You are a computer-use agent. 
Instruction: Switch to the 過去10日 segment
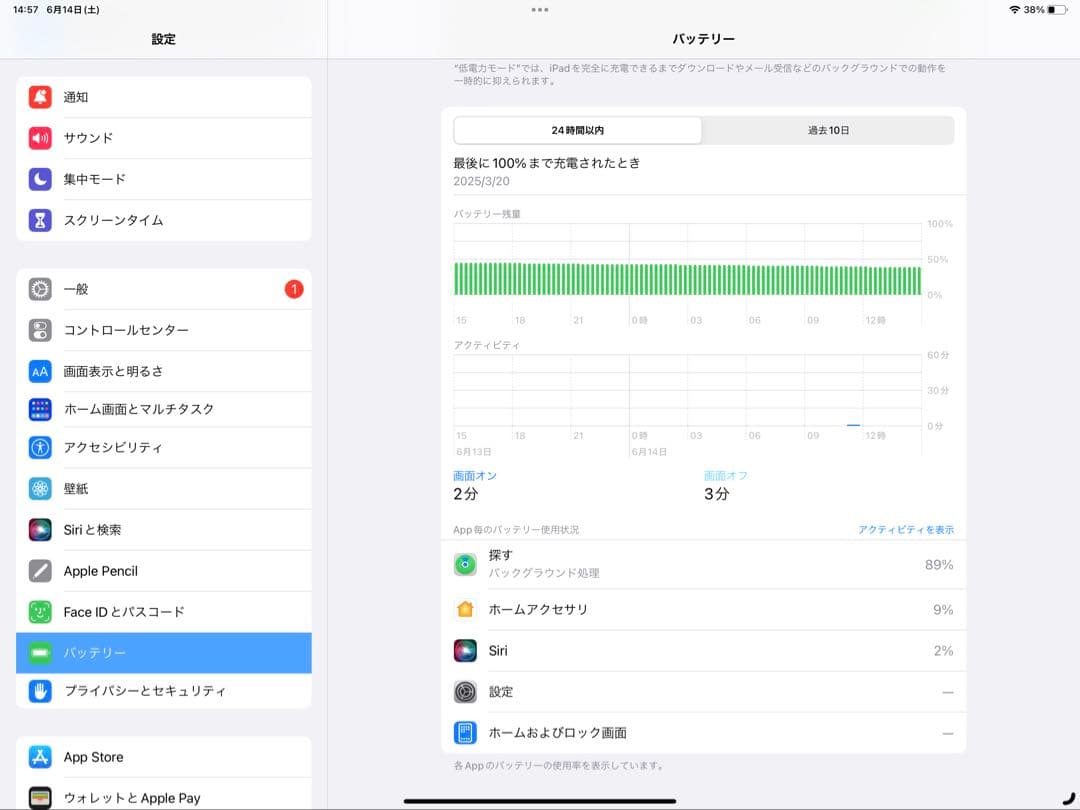click(828, 130)
